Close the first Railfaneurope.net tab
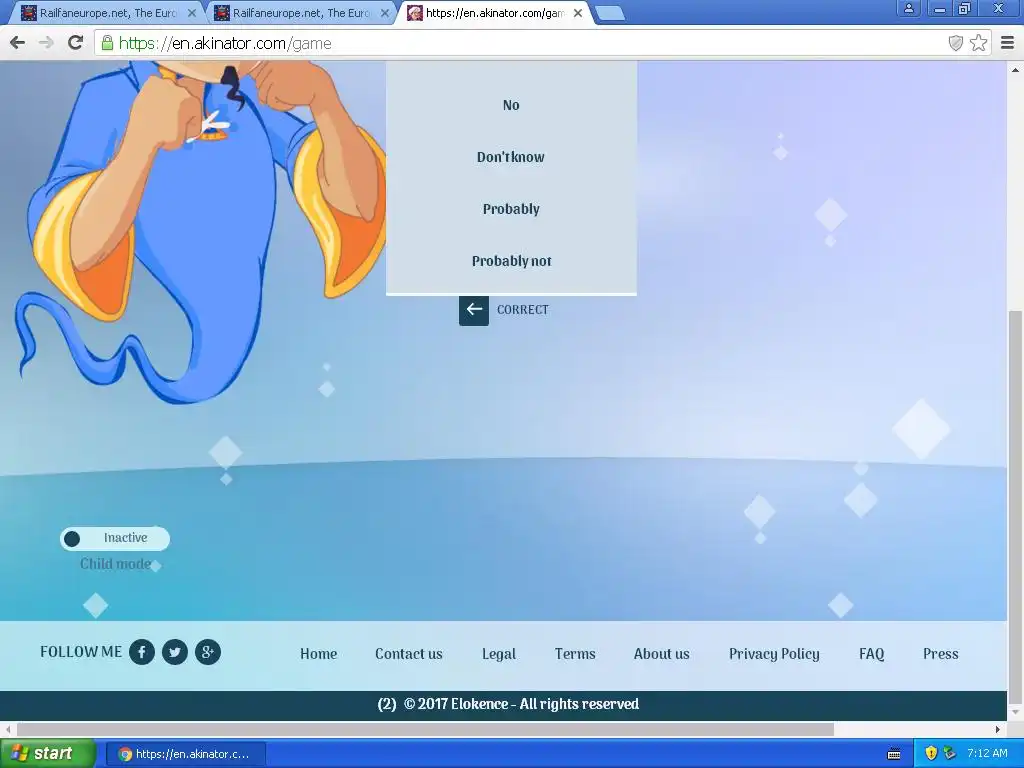This screenshot has height=768, width=1024. [x=192, y=13]
